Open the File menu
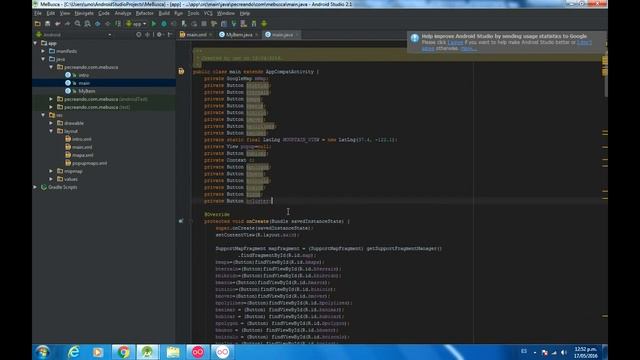 38,13
